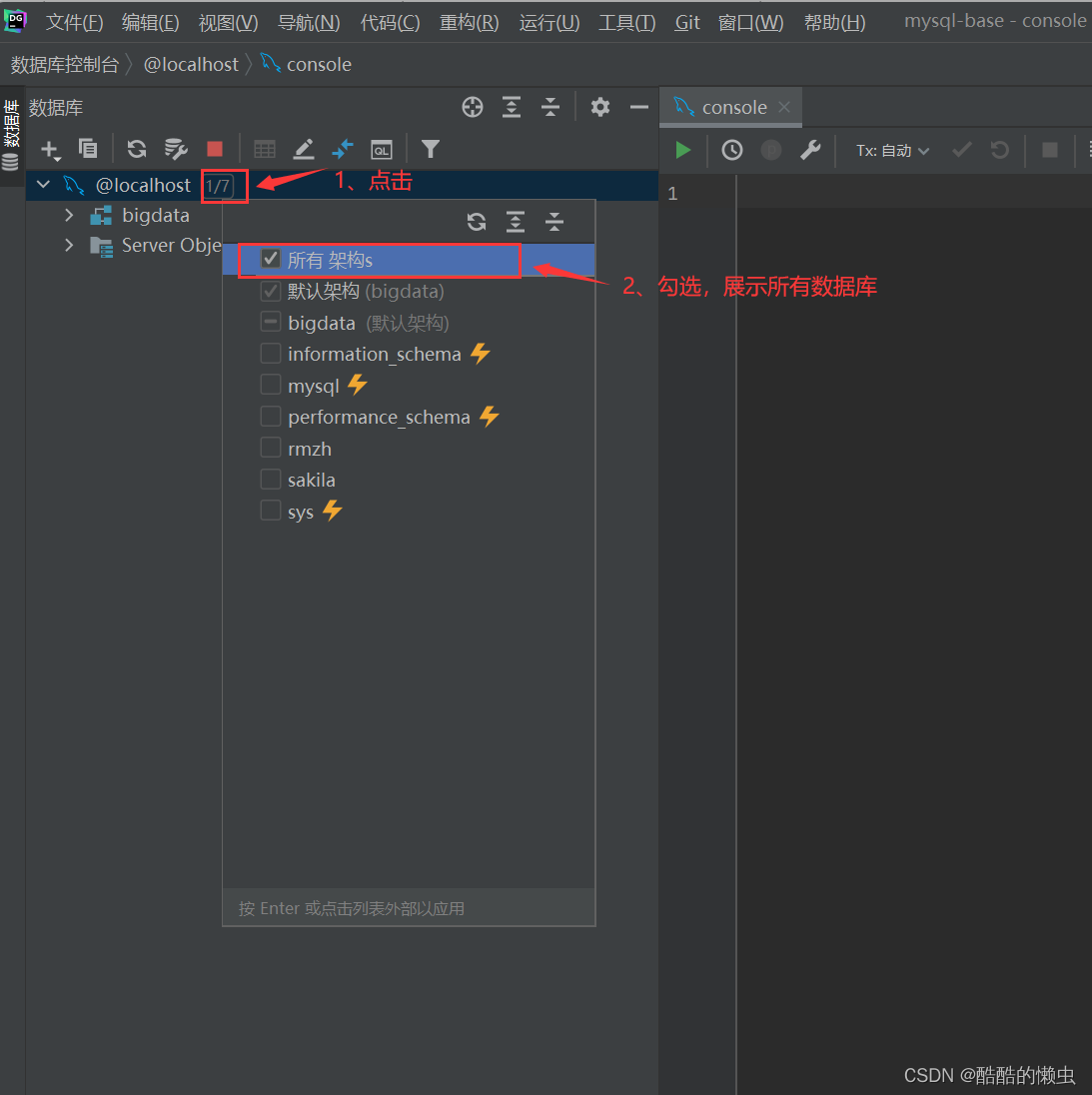Viewport: 1092px width, 1095px height.
Task: Close the console tab
Action: 785,107
